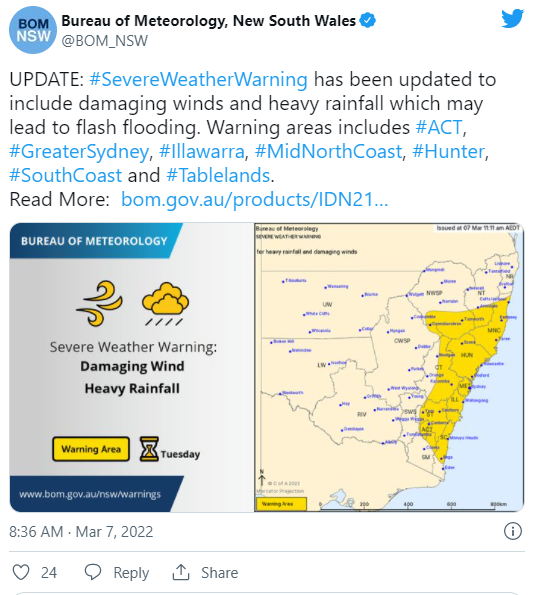Open the #MidNorthCoast hashtag link
Image resolution: width=540 pixels, height=595 pixels.
coord(328,151)
